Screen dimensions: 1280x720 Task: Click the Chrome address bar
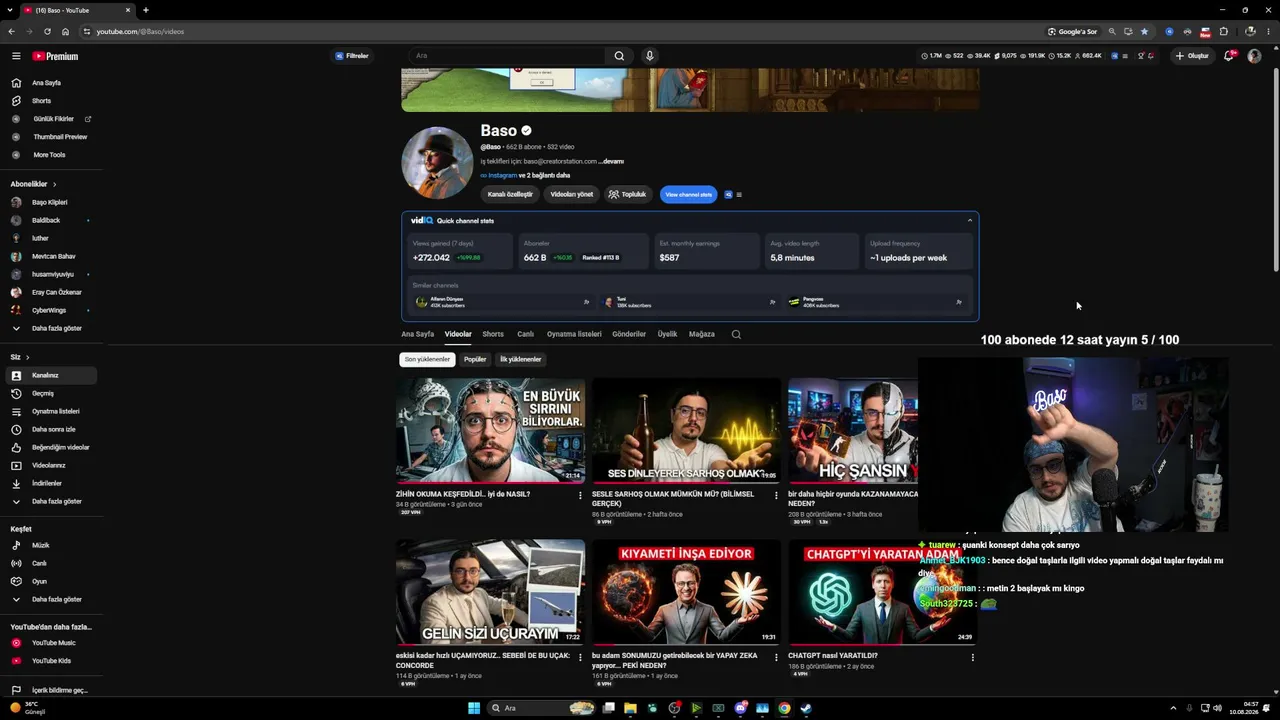coord(560,31)
